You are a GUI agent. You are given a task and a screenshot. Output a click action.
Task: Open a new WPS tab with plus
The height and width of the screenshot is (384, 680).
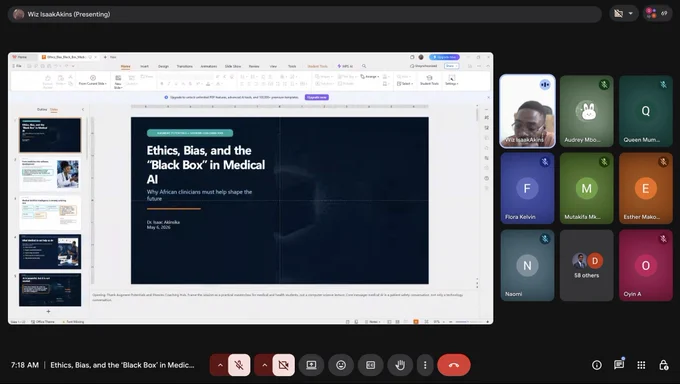105,57
